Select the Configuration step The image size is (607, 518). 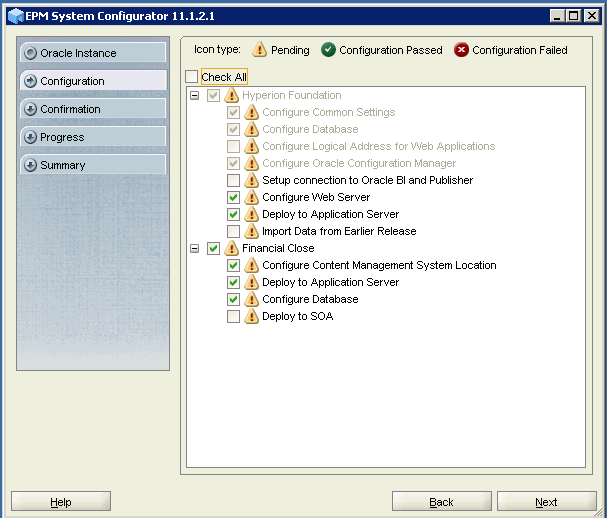(x=93, y=81)
